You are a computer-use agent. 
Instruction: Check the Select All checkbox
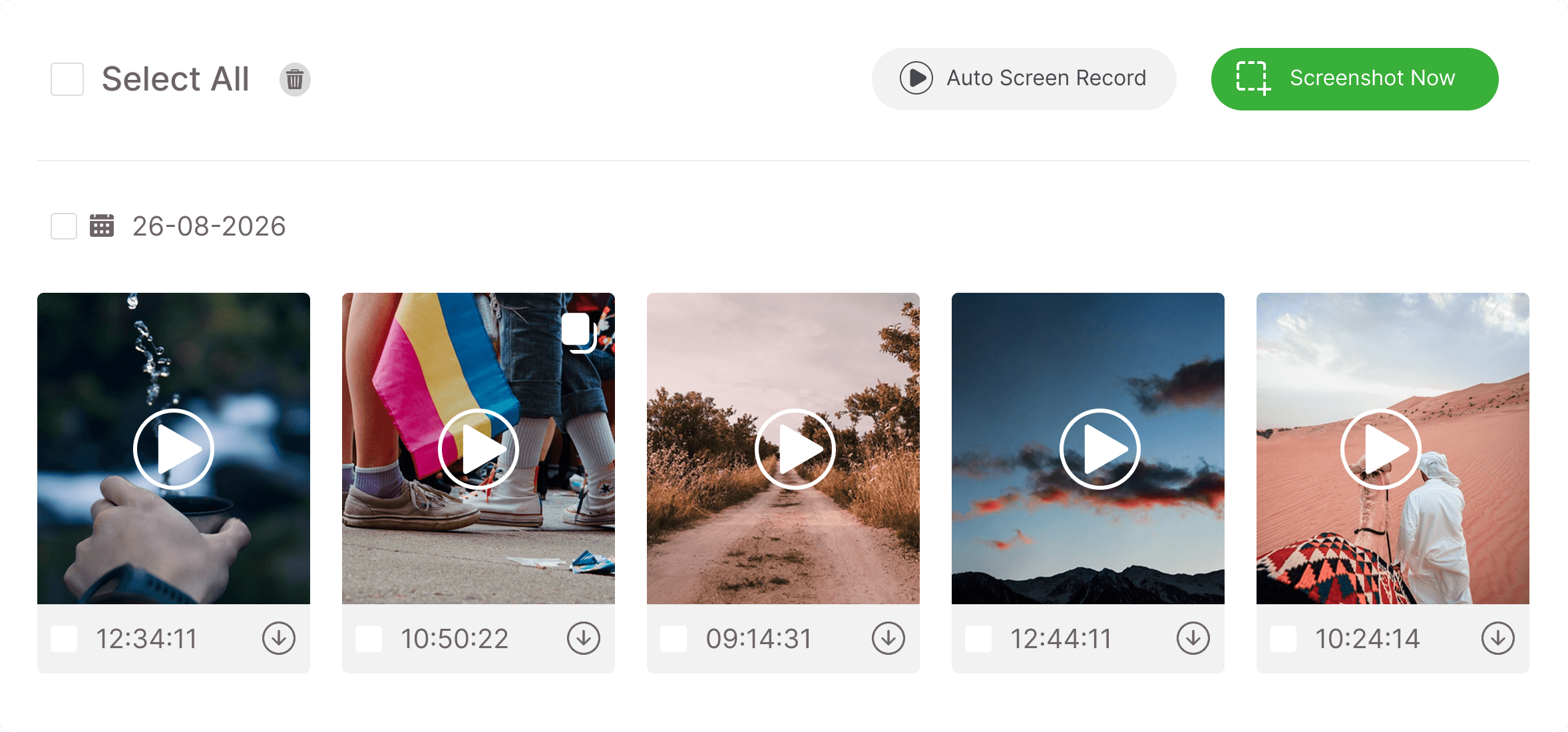(x=67, y=79)
